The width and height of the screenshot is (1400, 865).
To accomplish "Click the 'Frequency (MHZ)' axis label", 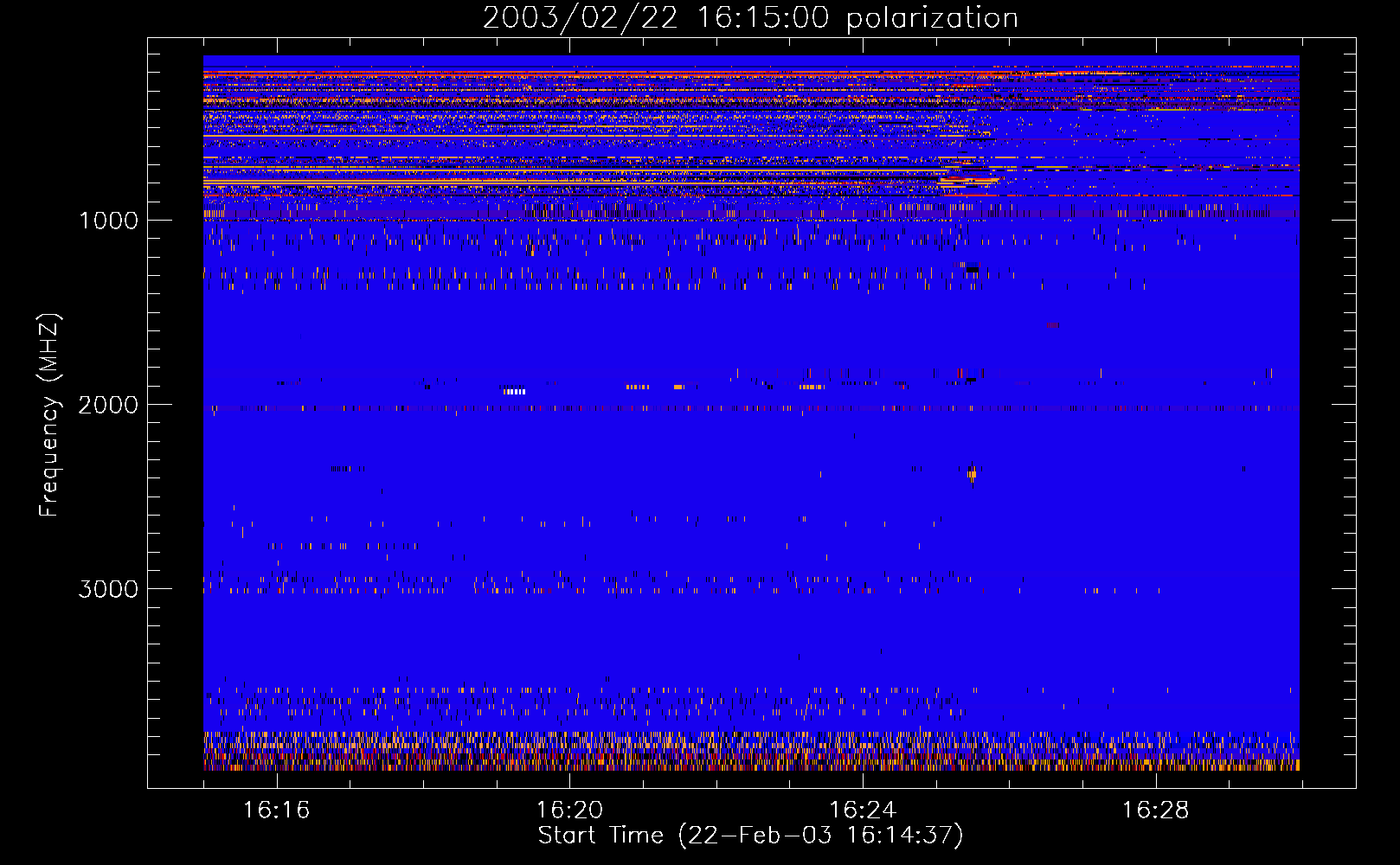I will tap(49, 415).
